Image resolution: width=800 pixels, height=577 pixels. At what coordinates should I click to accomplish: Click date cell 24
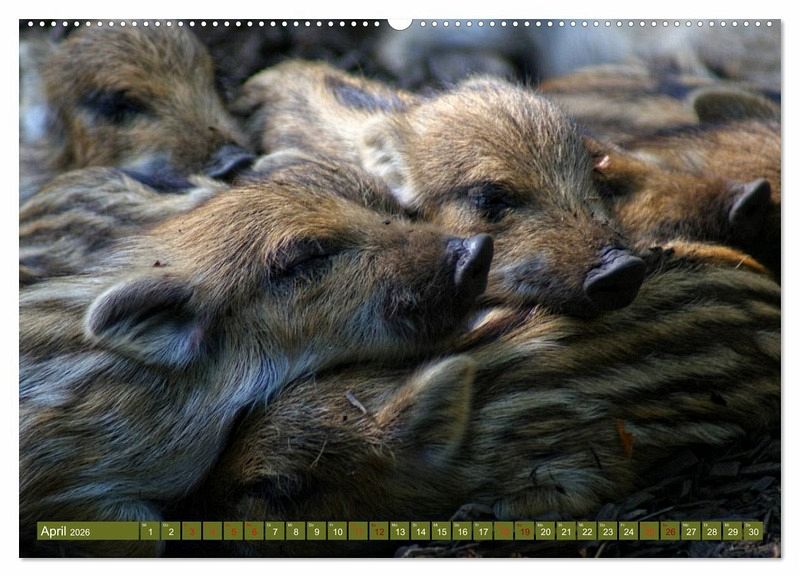pyautogui.click(x=628, y=531)
